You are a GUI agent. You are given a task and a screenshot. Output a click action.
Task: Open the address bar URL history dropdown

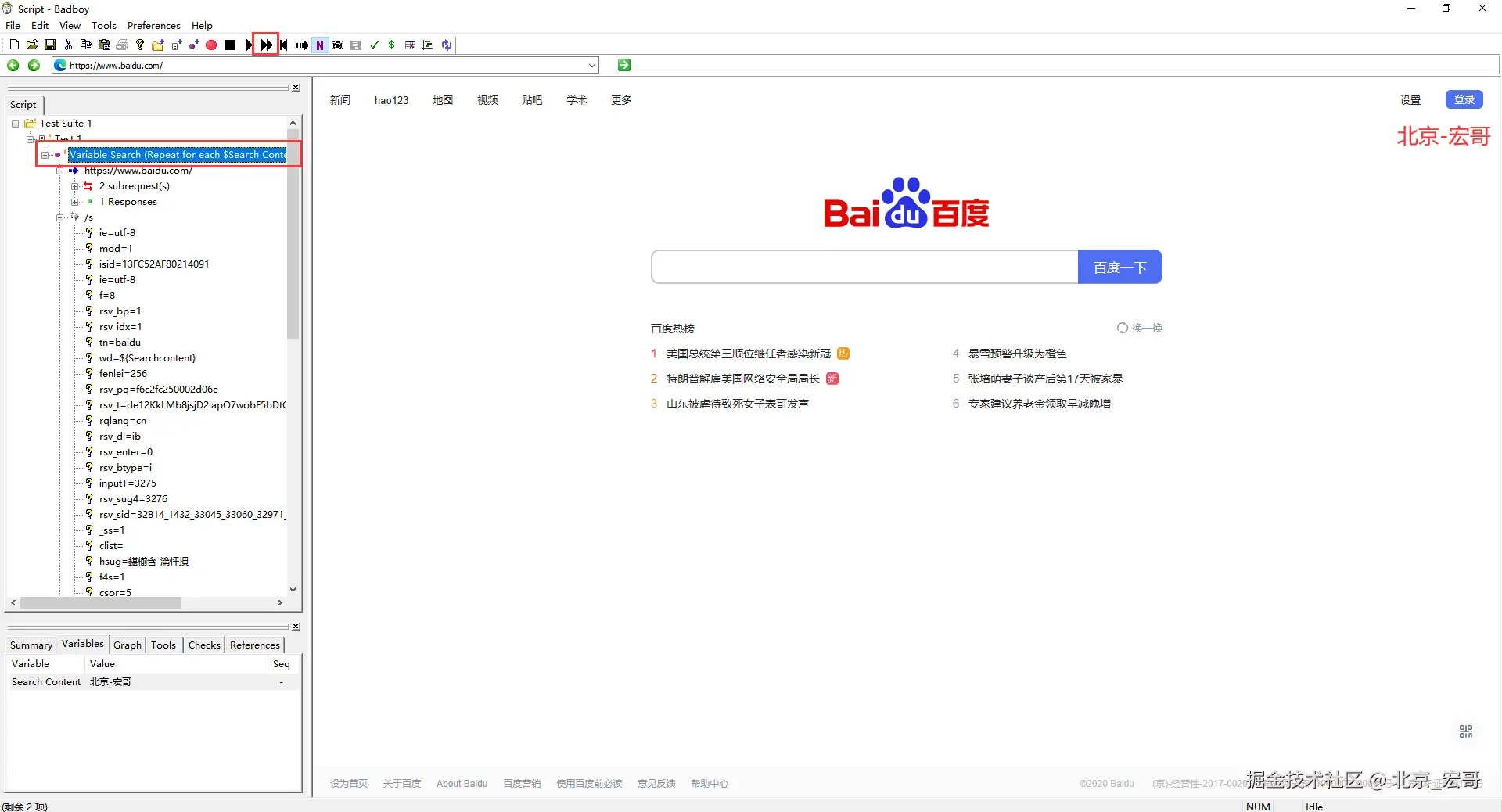click(x=591, y=65)
